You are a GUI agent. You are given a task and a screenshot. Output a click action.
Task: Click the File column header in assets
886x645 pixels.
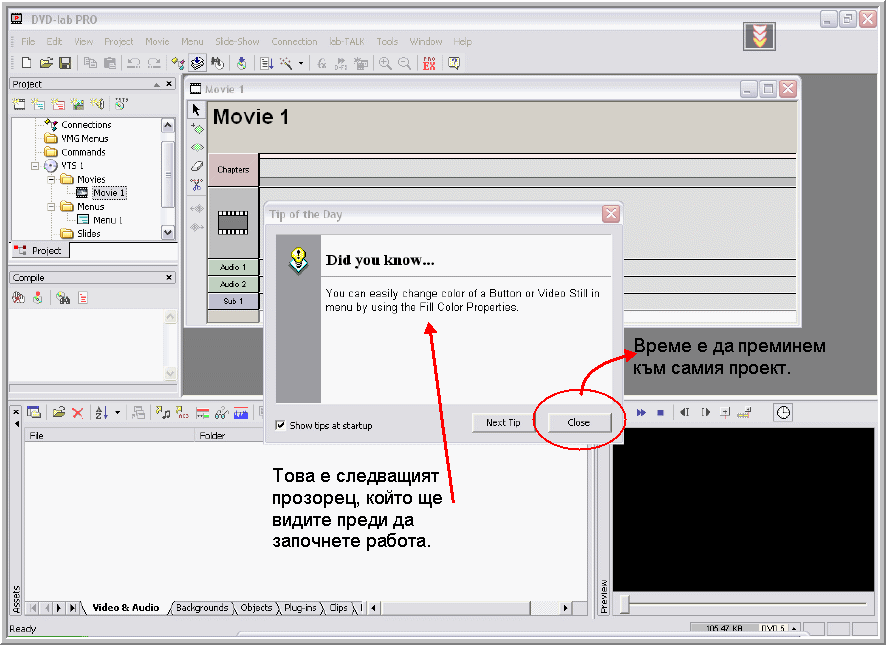(x=110, y=435)
